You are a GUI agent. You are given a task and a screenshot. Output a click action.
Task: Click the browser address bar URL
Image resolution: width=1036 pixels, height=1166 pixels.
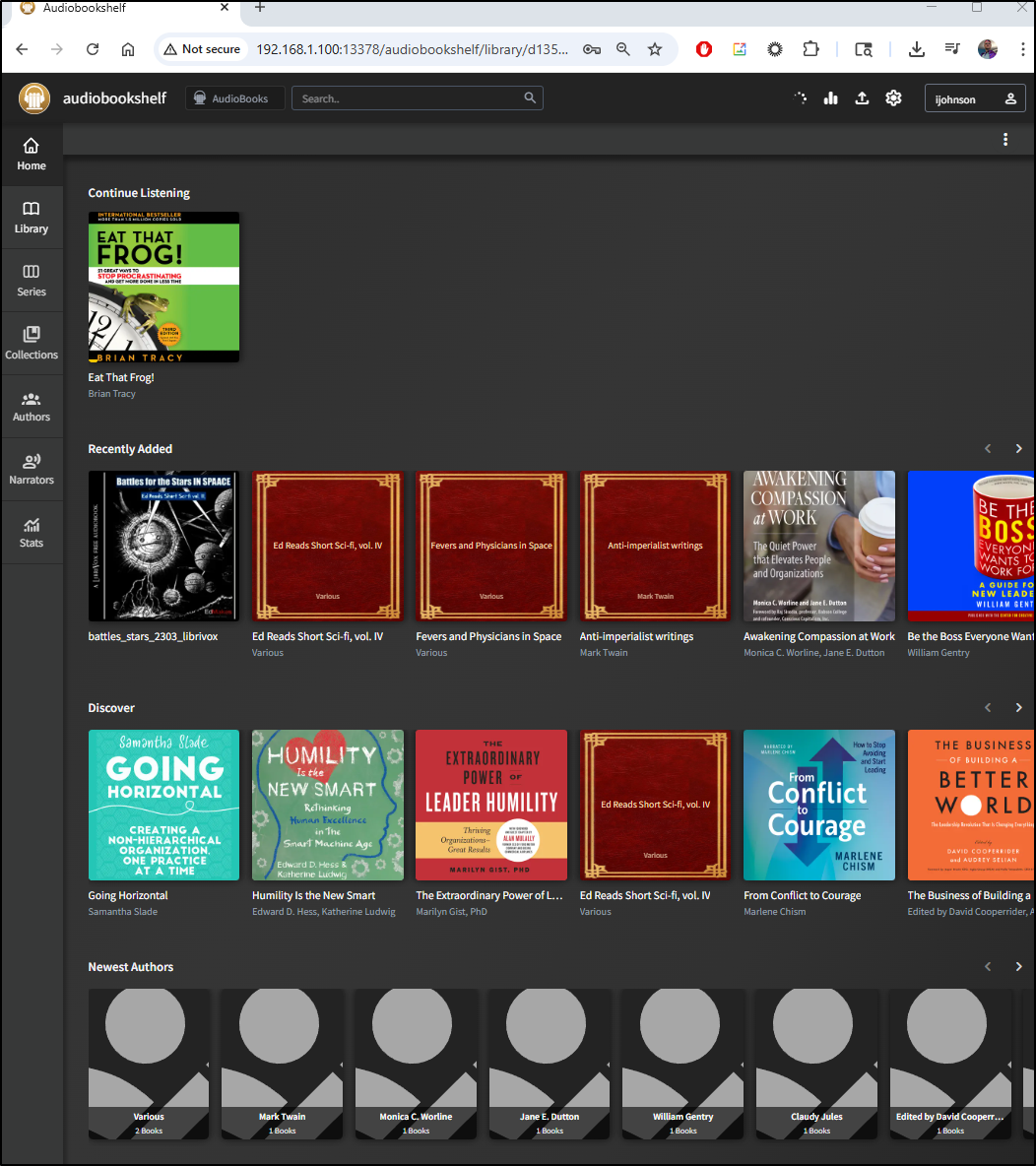coord(412,49)
